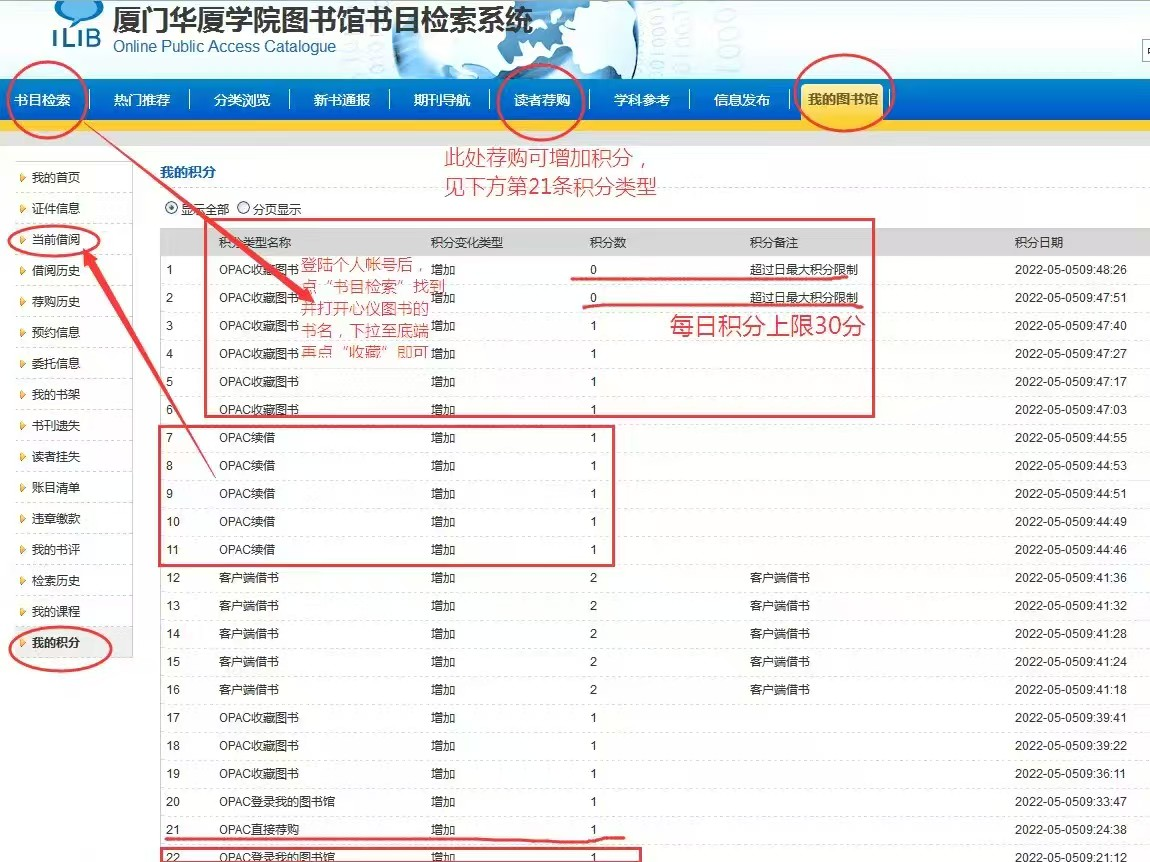
Task: Click the 积分数 column header
Action: coord(608,242)
